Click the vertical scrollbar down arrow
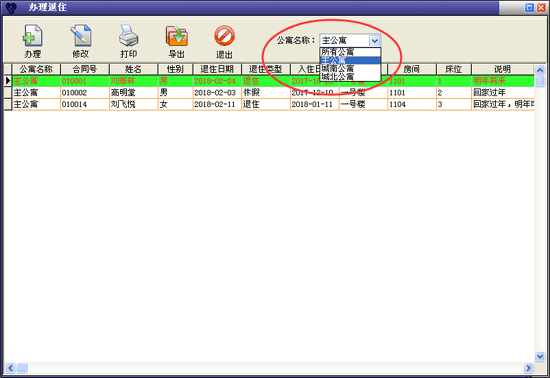Image resolution: width=550 pixels, height=378 pixels. click(540, 357)
